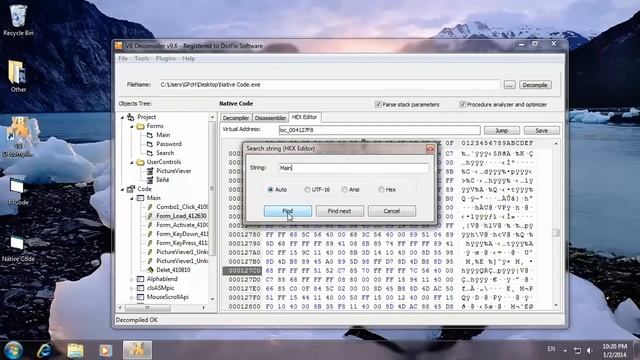
Task: Click the Forms folder icon
Action: tap(140, 126)
